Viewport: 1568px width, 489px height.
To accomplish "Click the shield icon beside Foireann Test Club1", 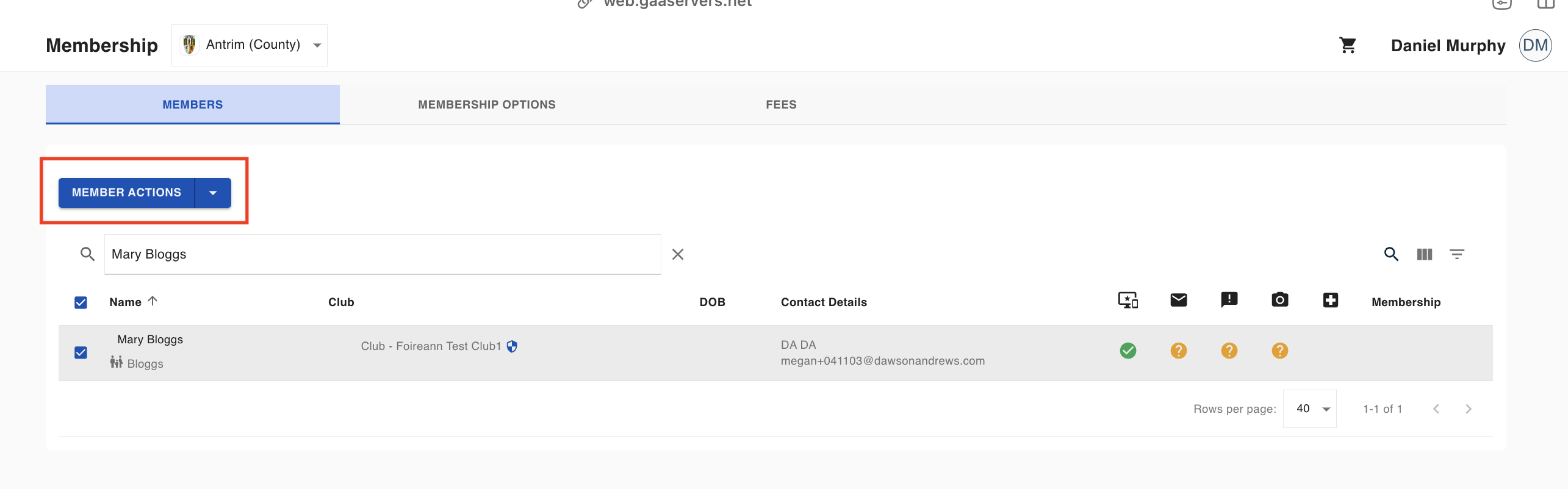I will click(512, 346).
